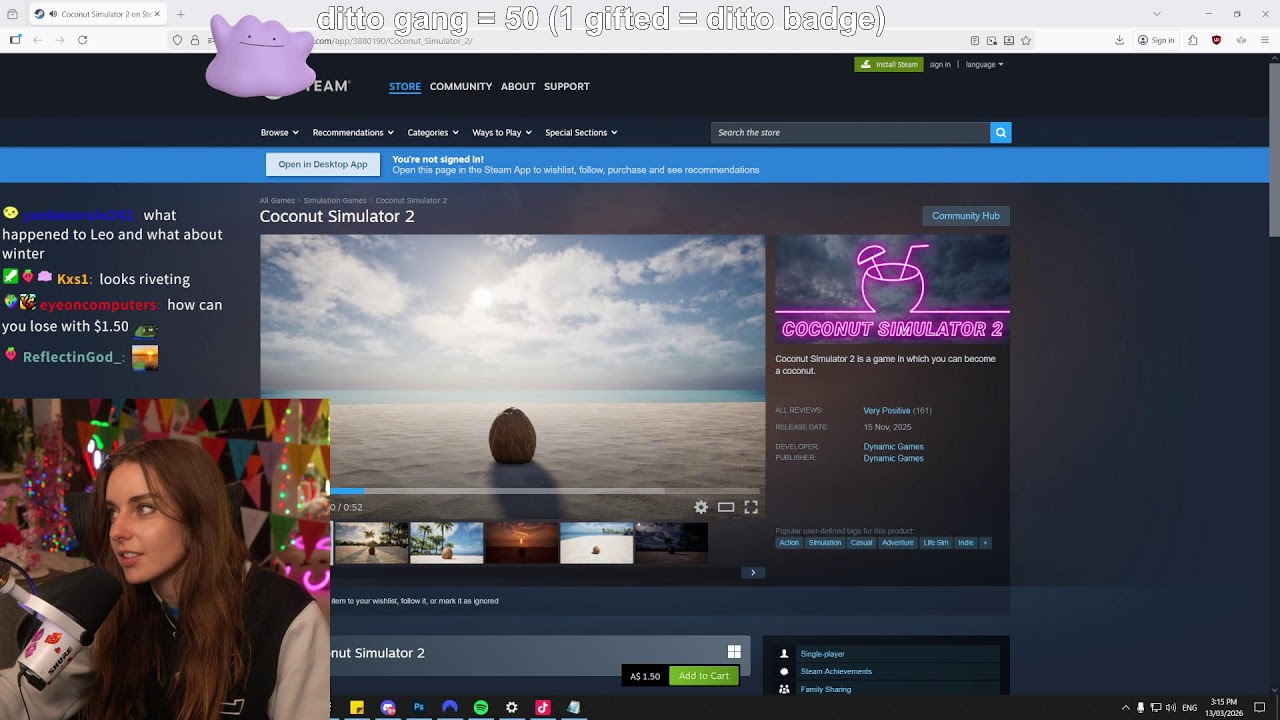Toggle theater mode on the trailer player
This screenshot has width=1280, height=720.
(726, 507)
